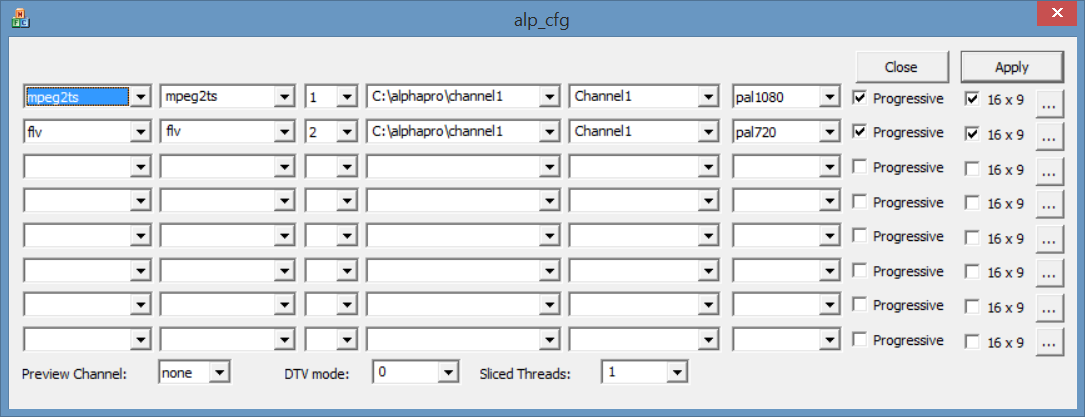Select the highlighted mpeg2ts text field
Image resolution: width=1085 pixels, height=417 pixels.
pyautogui.click(x=77, y=97)
